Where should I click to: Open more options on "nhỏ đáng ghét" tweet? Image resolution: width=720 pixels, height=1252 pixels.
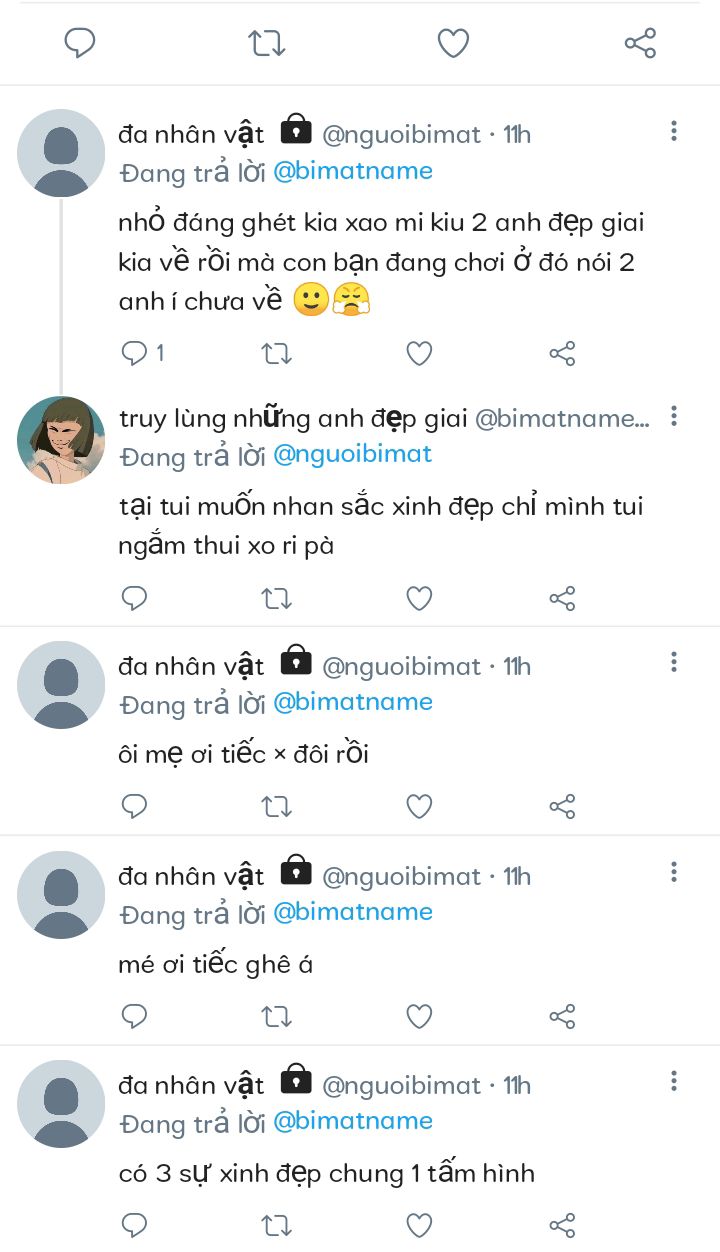click(x=674, y=131)
